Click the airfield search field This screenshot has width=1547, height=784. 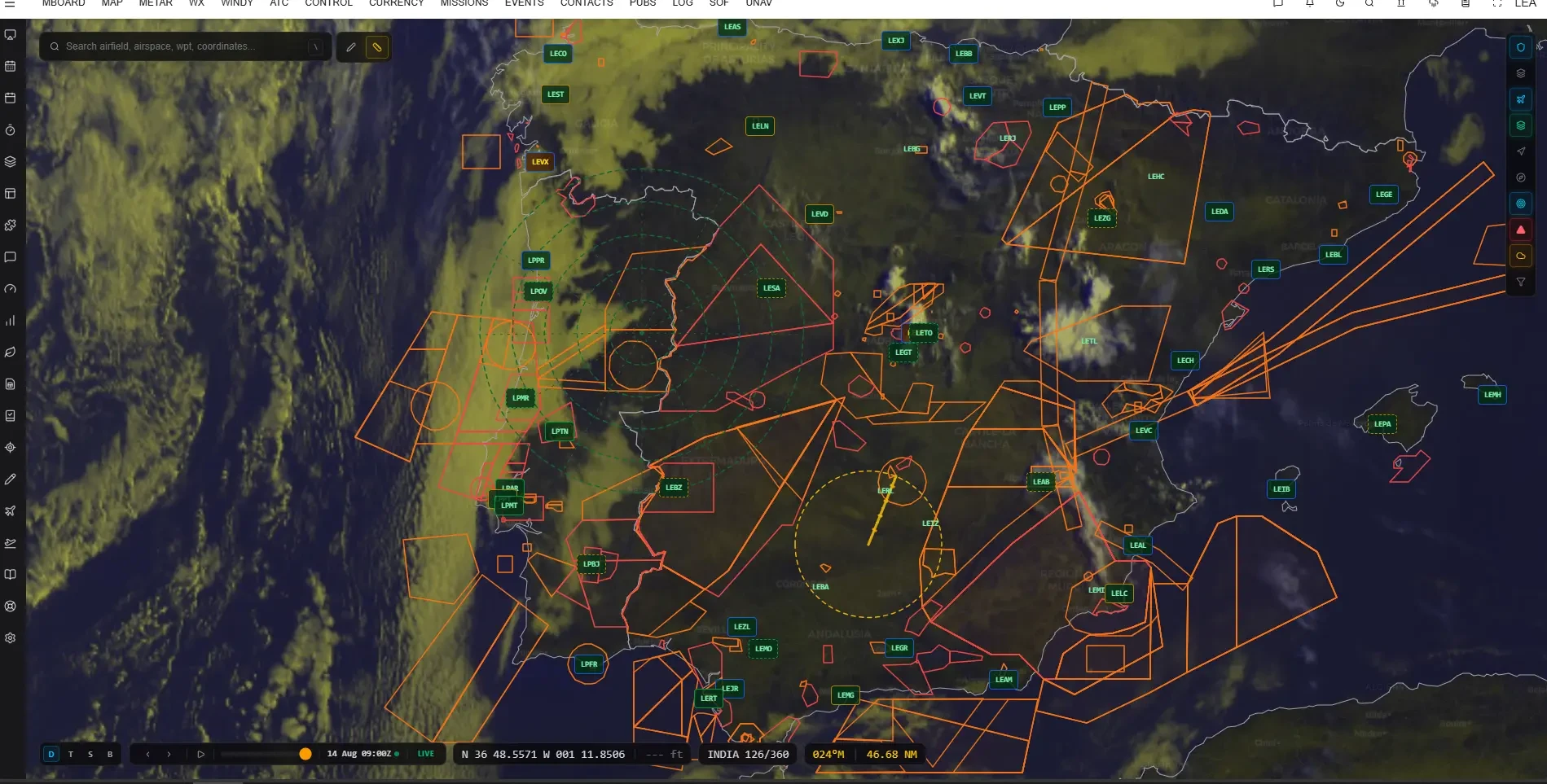(186, 46)
